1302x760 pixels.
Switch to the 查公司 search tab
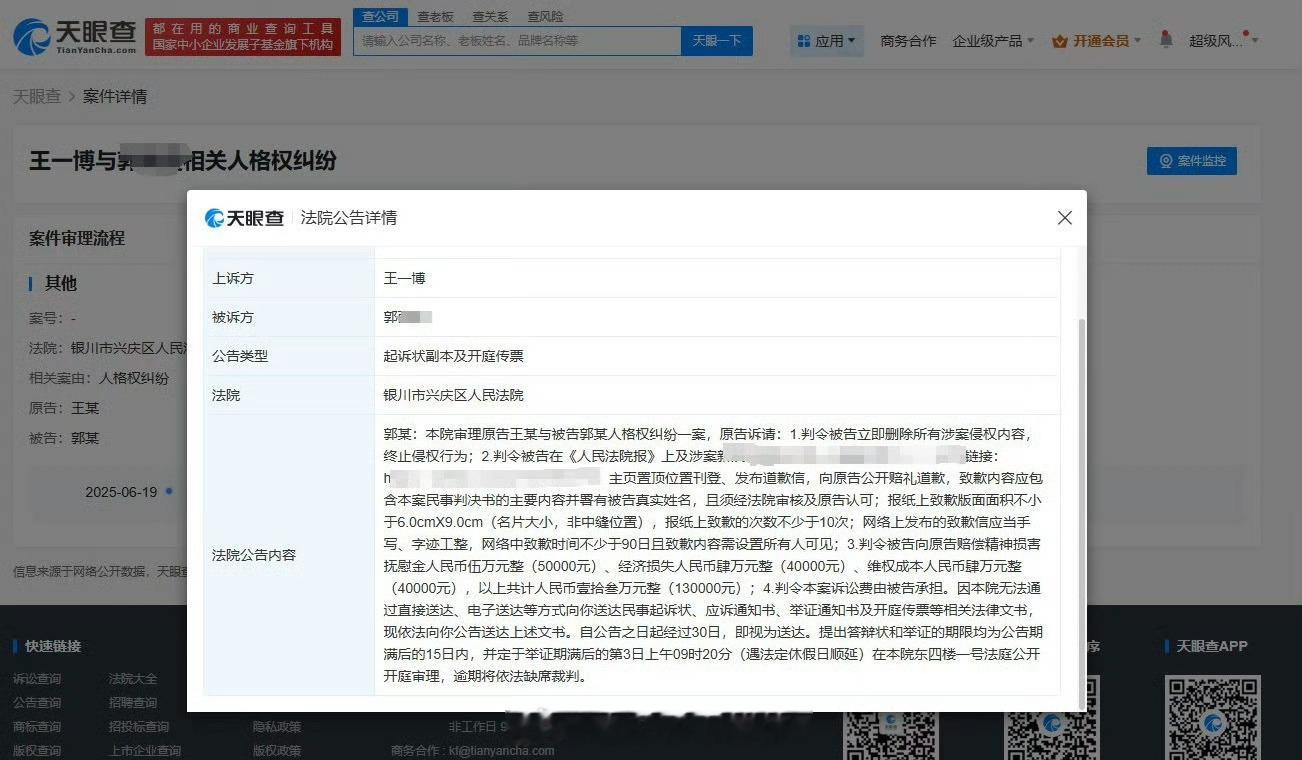(380, 16)
